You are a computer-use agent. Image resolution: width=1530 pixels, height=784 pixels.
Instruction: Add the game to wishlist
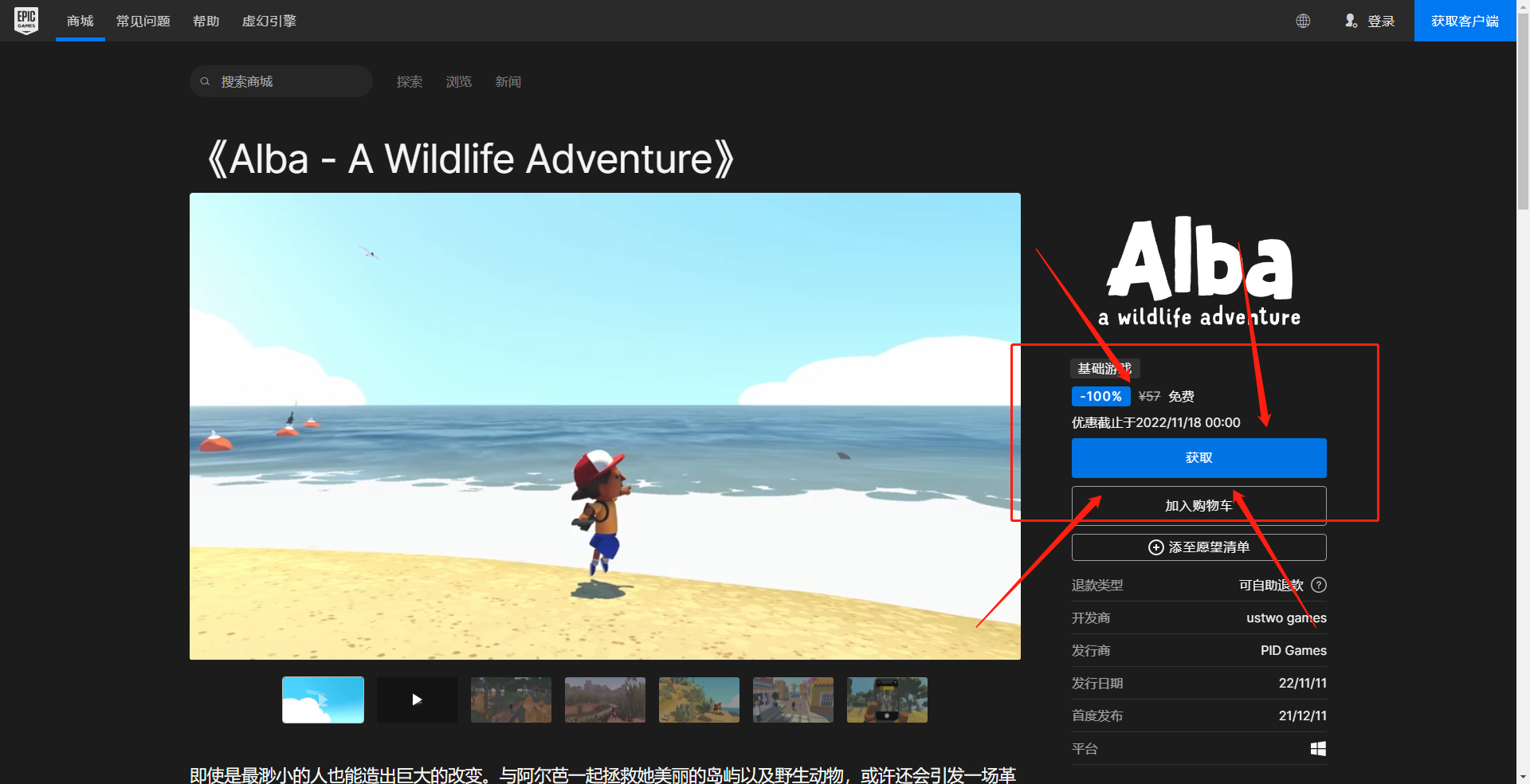(1198, 547)
